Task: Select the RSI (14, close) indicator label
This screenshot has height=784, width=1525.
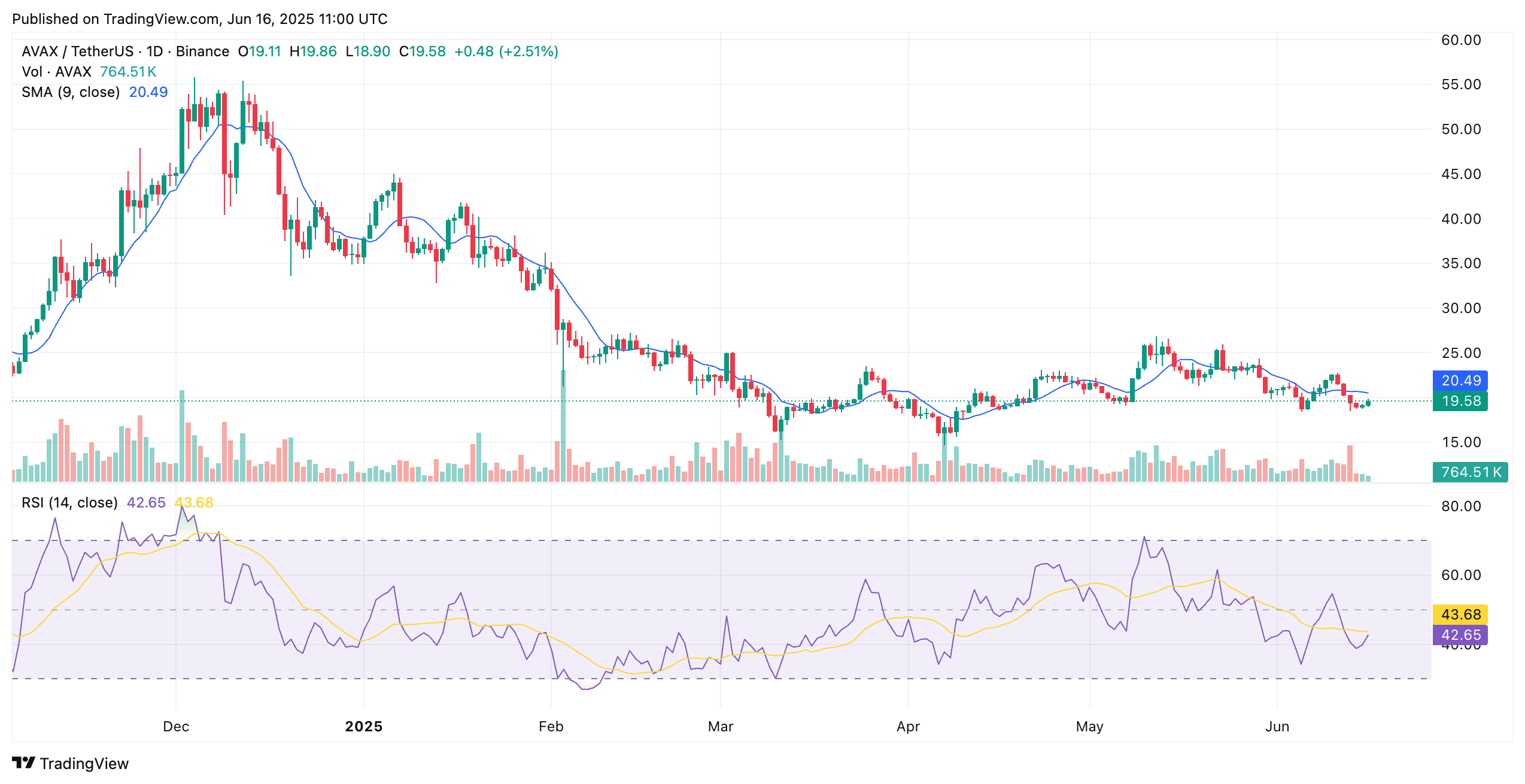Action: coord(69,503)
